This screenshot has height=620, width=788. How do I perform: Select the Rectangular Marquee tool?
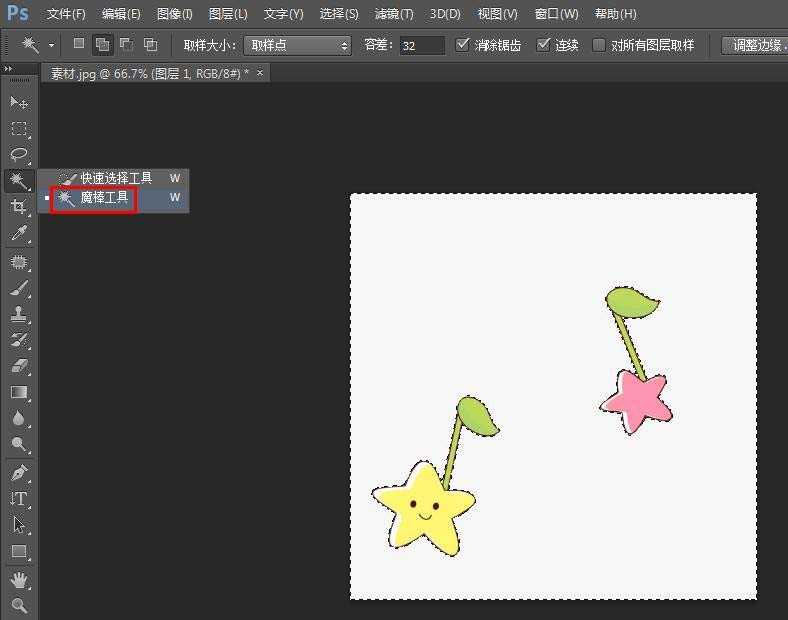point(18,129)
